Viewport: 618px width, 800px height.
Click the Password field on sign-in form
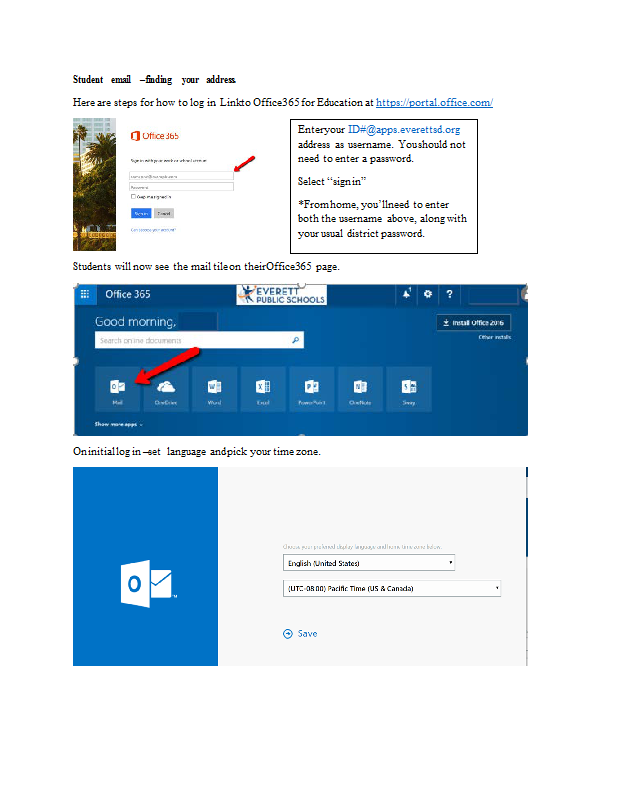181,187
